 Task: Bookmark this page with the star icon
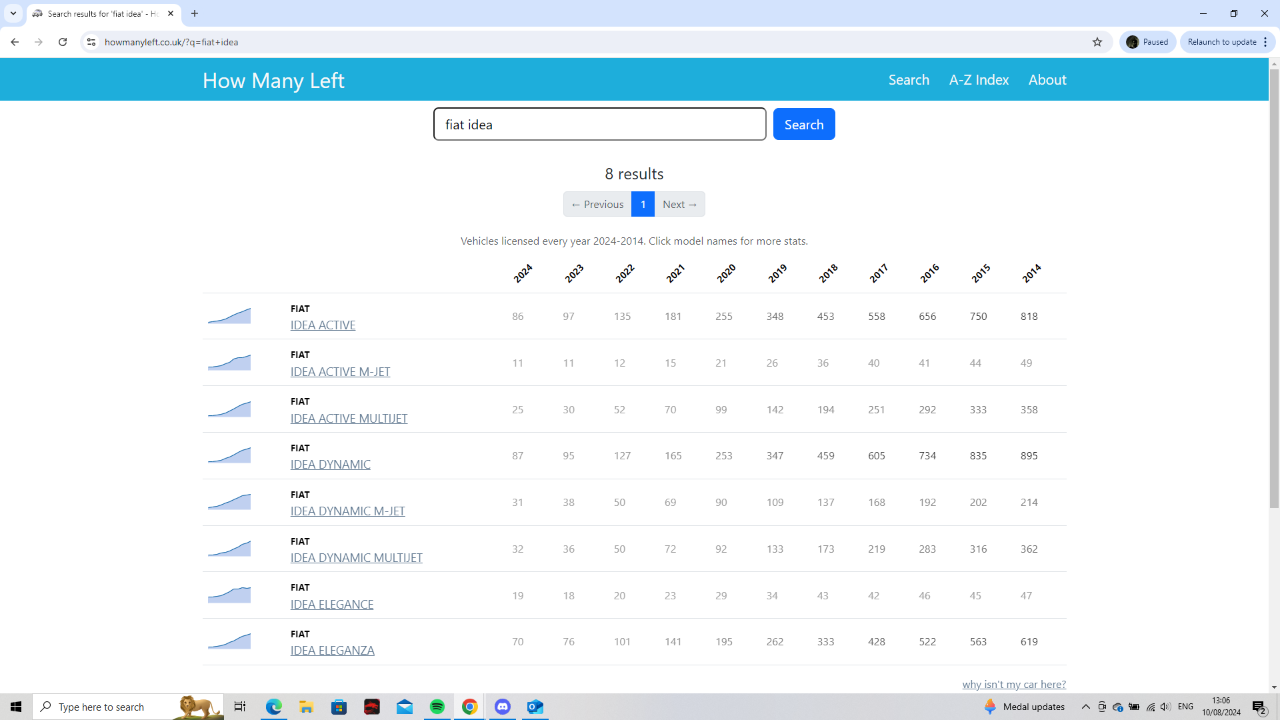click(1097, 42)
